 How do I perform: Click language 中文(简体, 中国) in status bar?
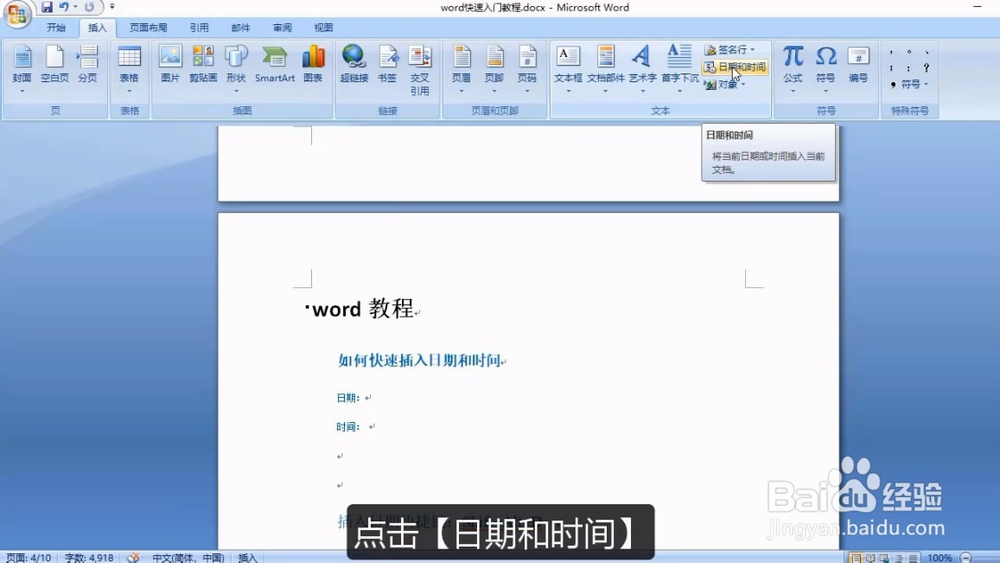pos(188,557)
